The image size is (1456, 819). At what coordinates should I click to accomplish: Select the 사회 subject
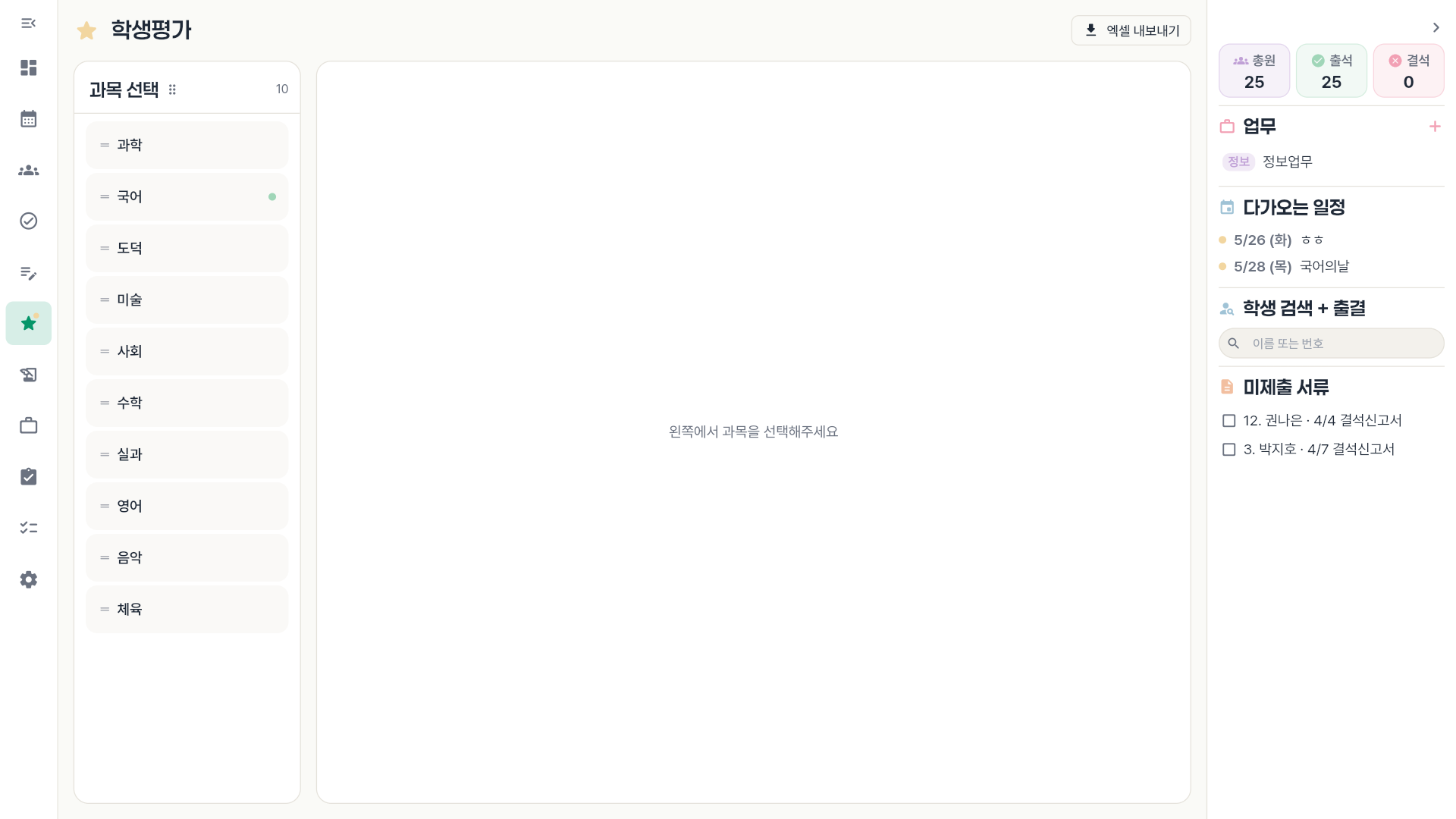click(x=187, y=351)
